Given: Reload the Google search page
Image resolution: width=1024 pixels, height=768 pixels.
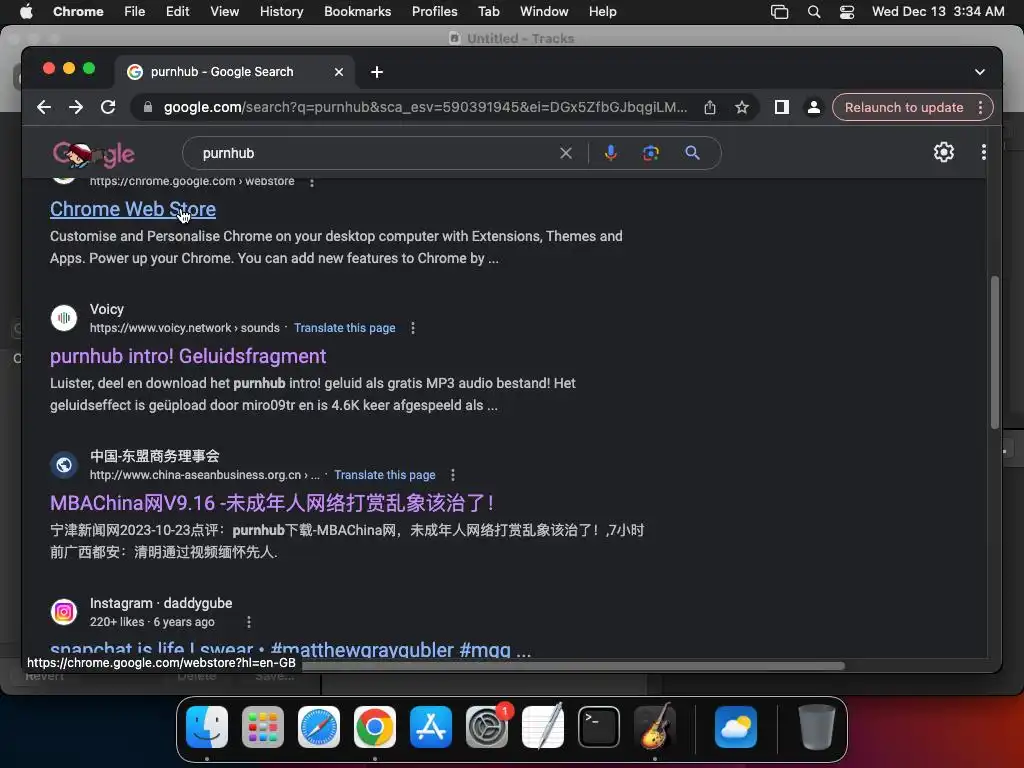Looking at the screenshot, I should pos(108,107).
